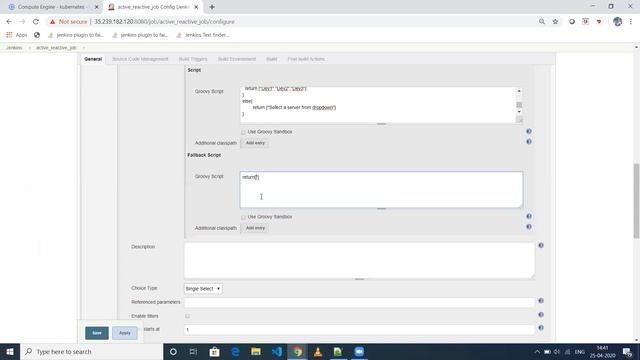Click the Referenced parameters input field
Screen dimensions: 640x360
(359, 302)
